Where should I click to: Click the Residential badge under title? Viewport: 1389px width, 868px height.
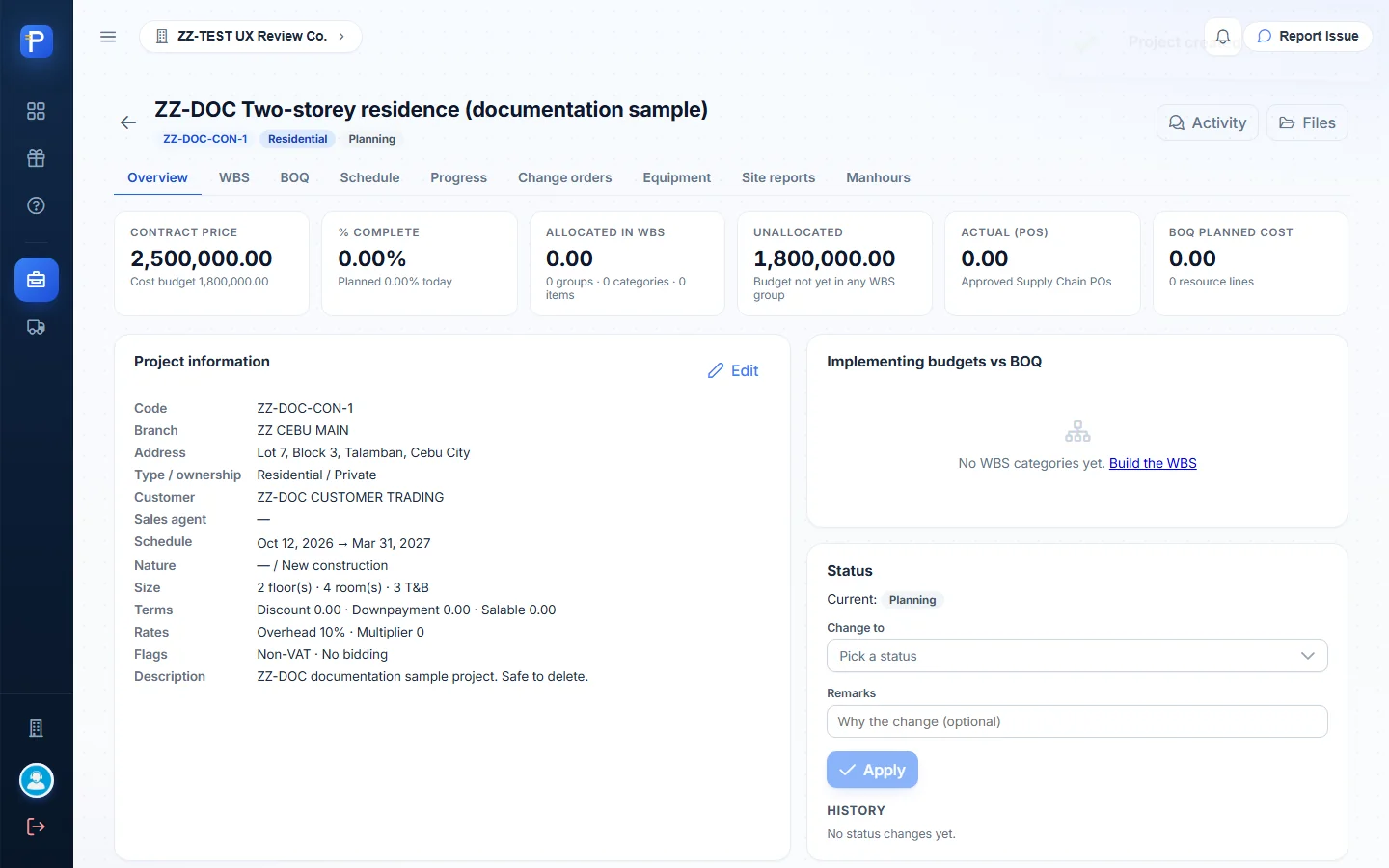coord(298,139)
